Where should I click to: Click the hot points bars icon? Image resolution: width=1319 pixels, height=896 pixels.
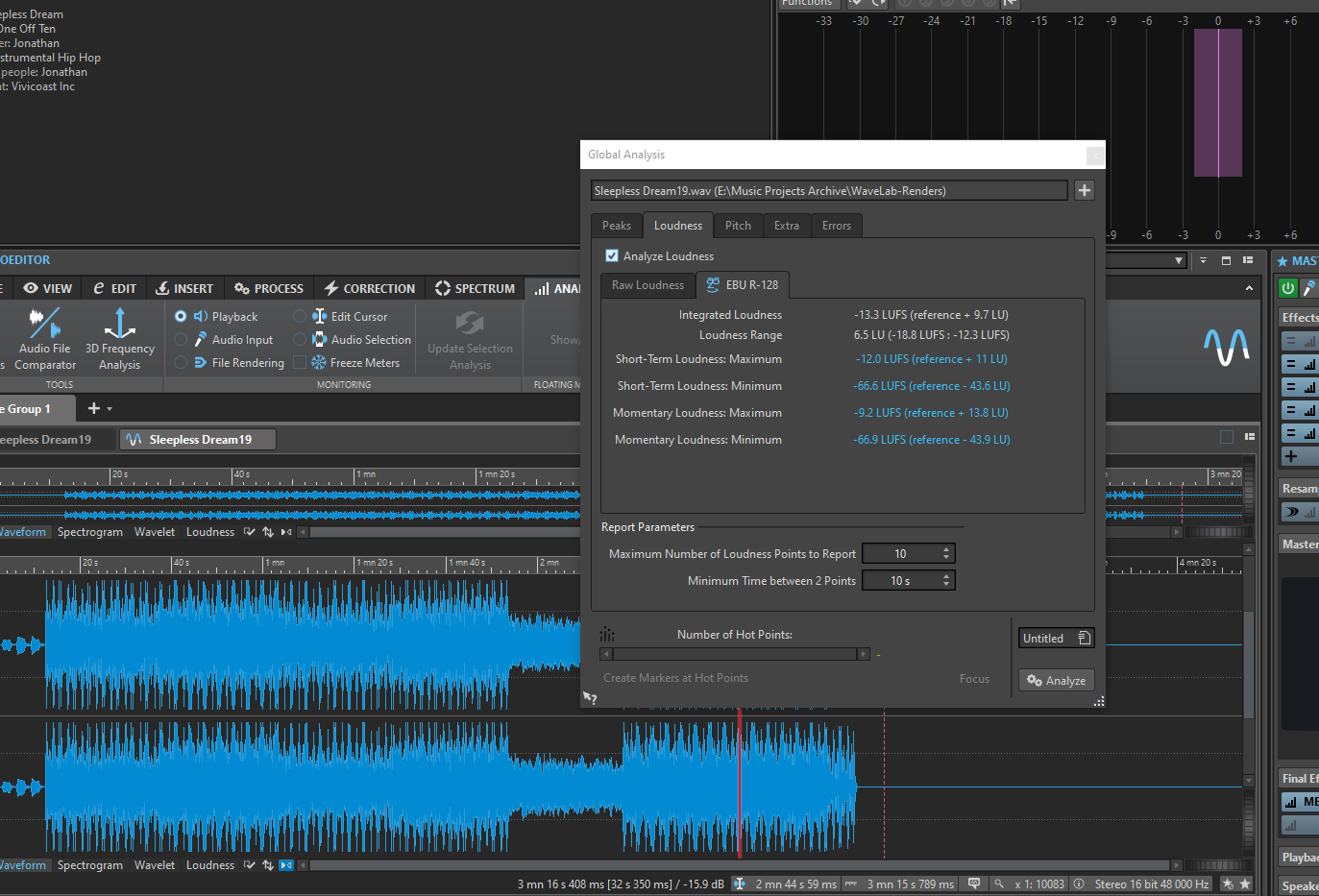(607, 634)
